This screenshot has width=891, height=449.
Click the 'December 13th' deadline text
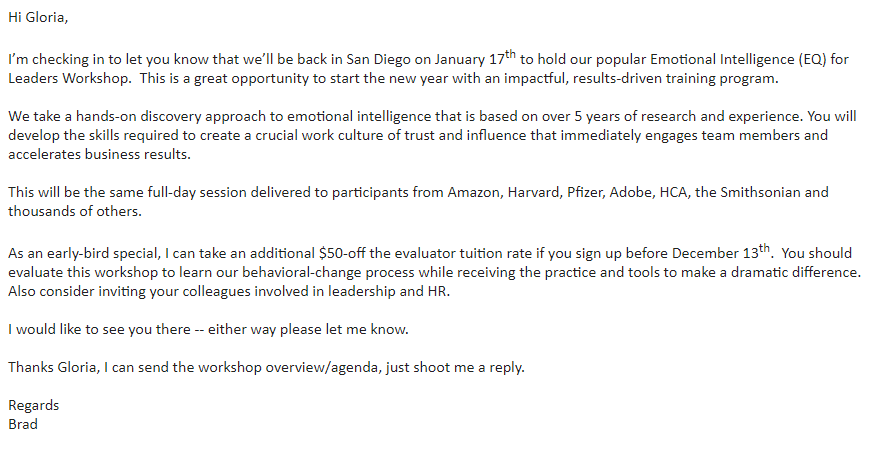[x=721, y=252]
